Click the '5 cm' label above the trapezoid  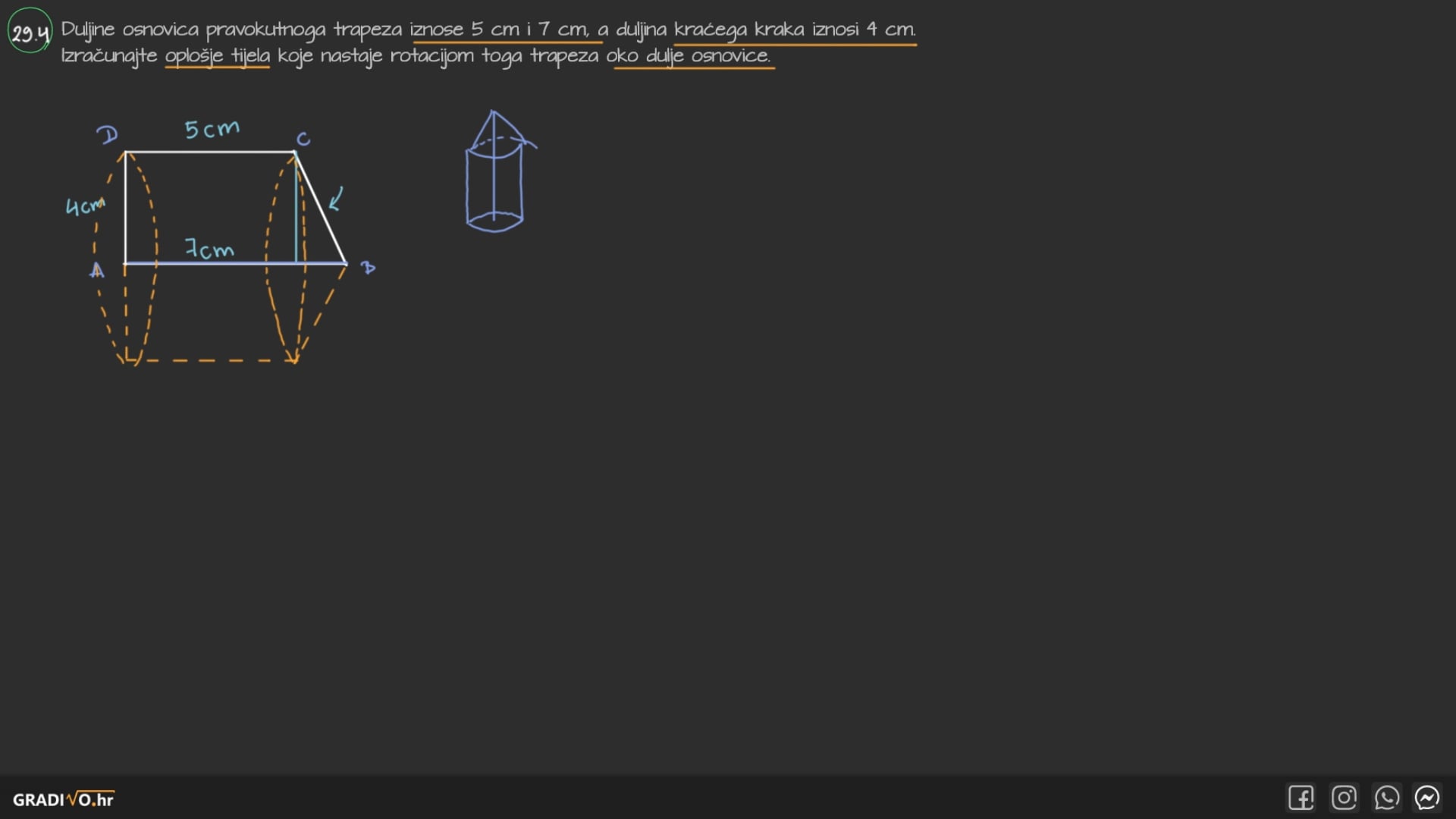(212, 129)
